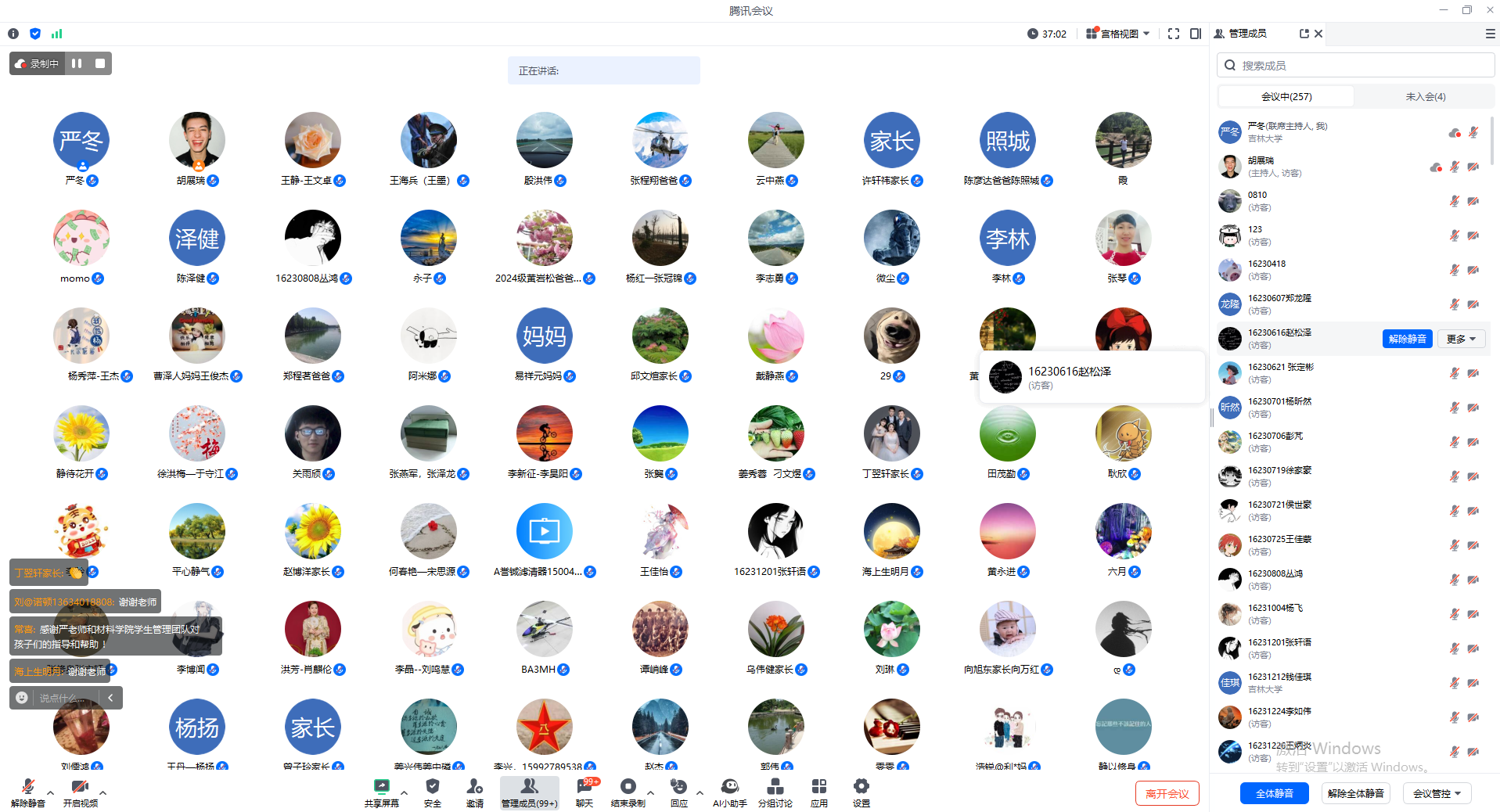Select the 会议中(257) tab
This screenshot has width=1500, height=812.
point(1286,97)
